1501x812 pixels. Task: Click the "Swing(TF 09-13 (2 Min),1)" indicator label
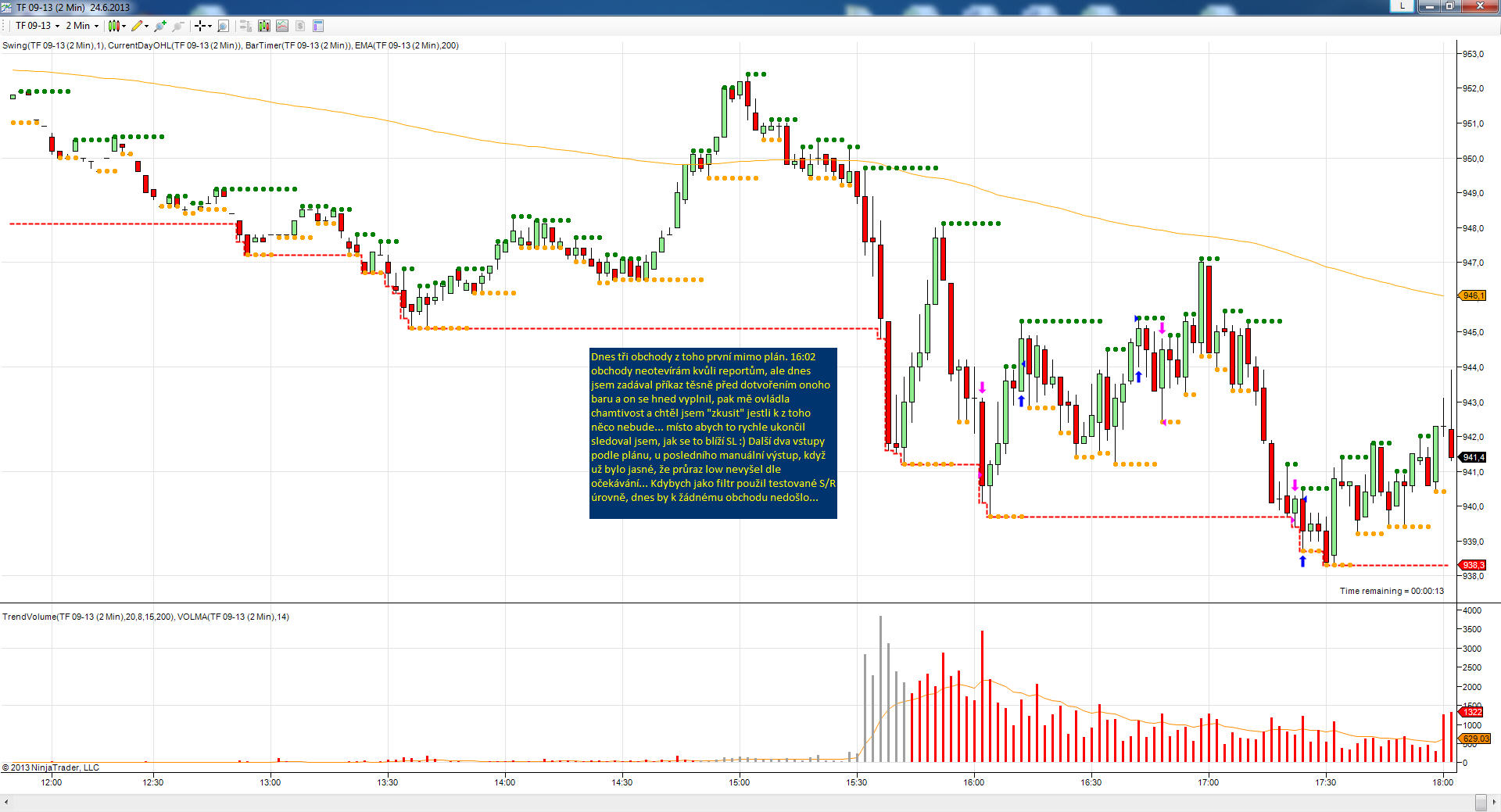[53, 45]
